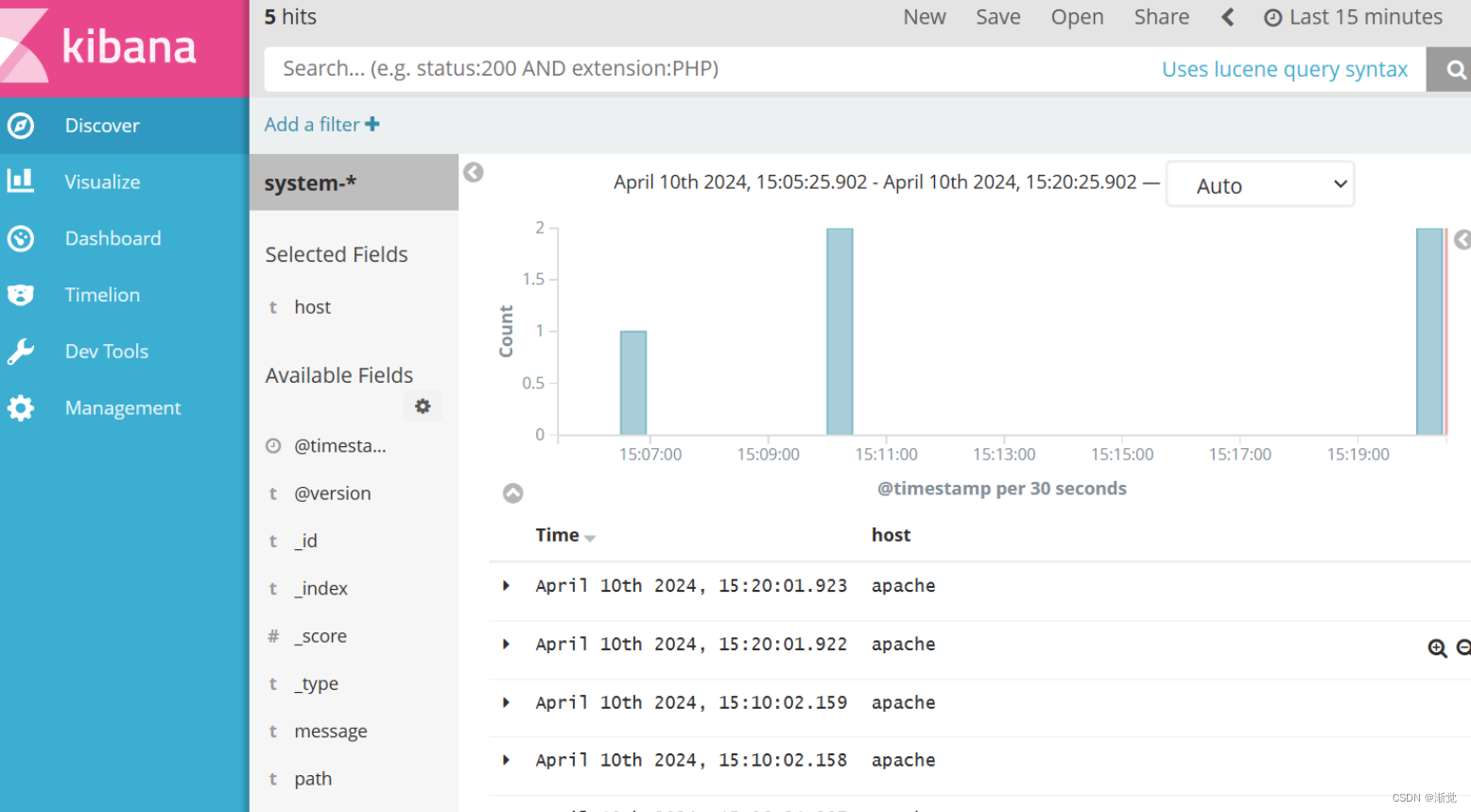Select the system-* index pattern
The image size is (1471, 812).
[354, 182]
